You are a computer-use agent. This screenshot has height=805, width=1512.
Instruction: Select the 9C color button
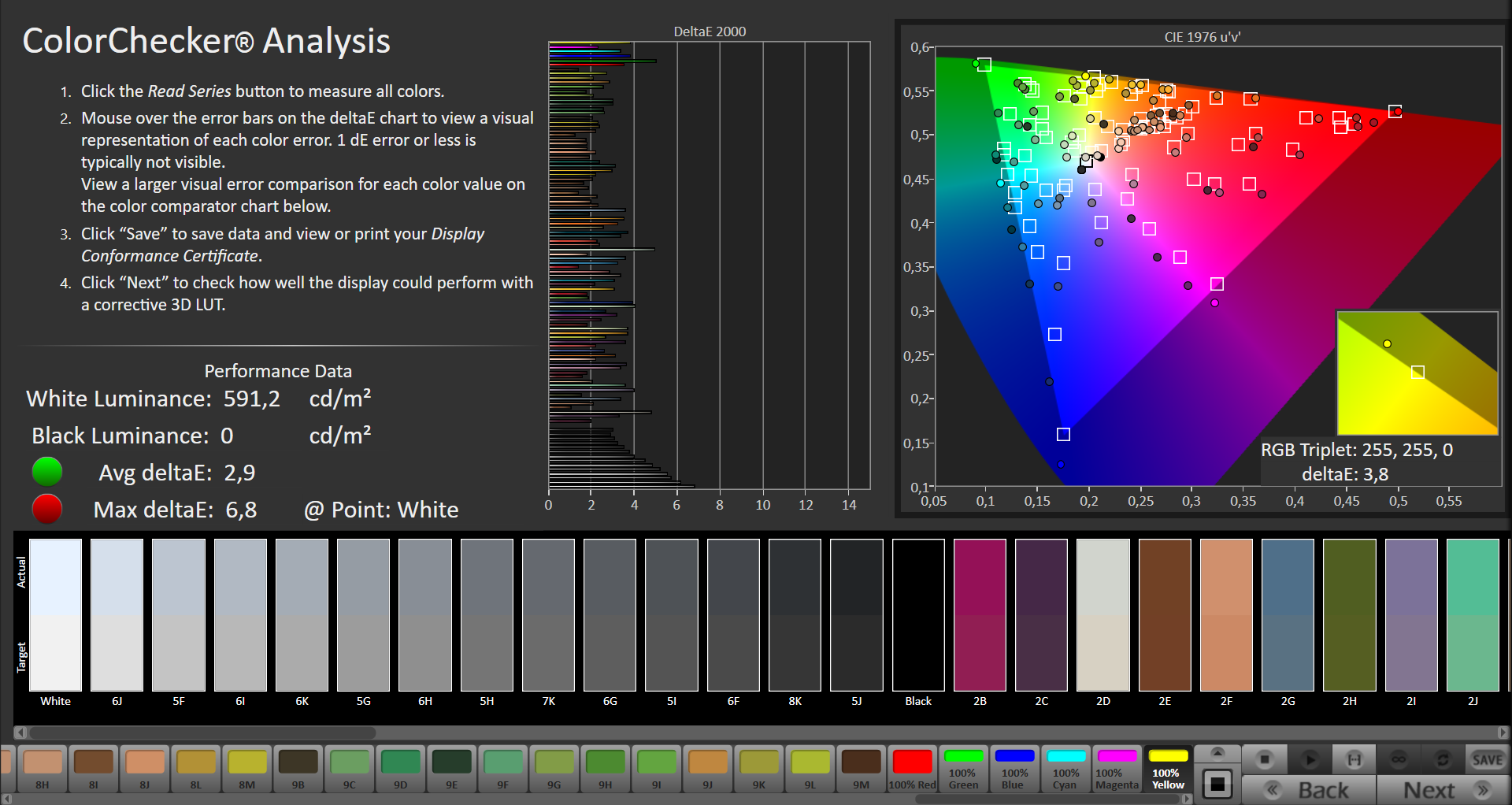coord(349,769)
